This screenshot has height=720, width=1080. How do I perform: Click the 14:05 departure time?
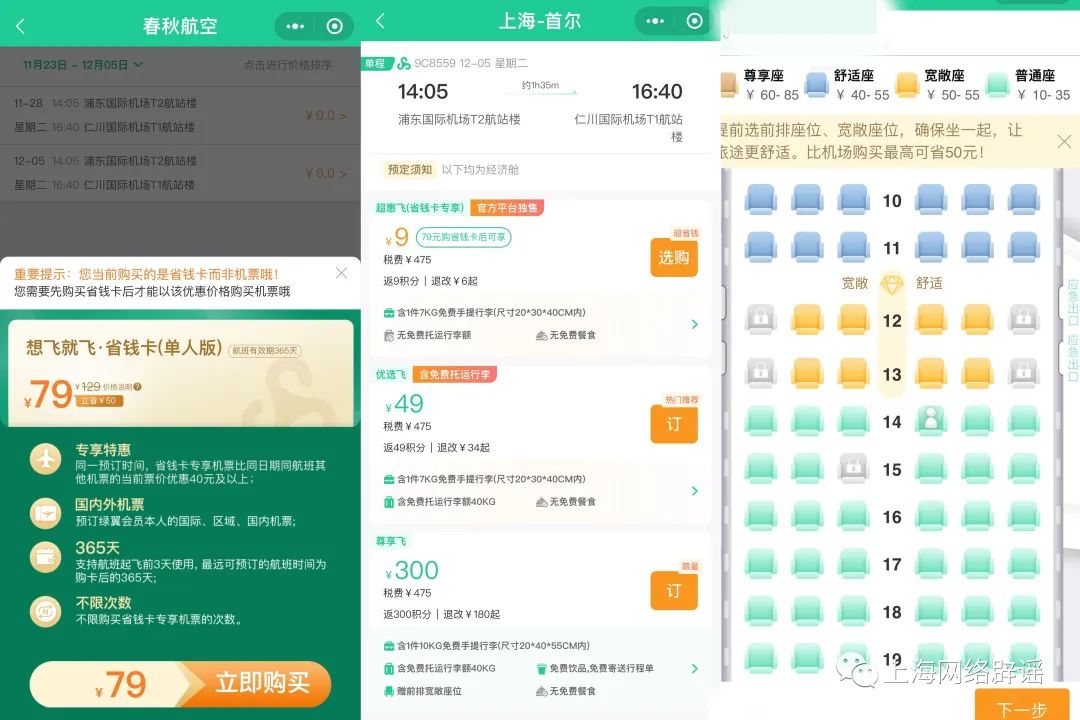(x=423, y=92)
